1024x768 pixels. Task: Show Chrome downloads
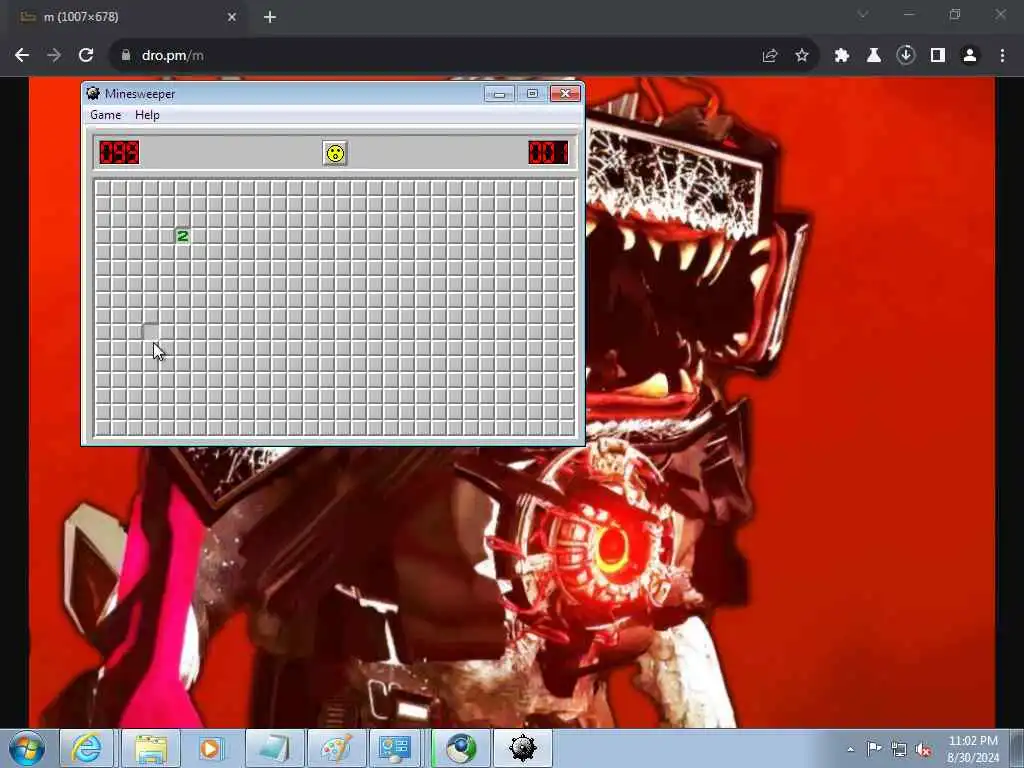906,55
